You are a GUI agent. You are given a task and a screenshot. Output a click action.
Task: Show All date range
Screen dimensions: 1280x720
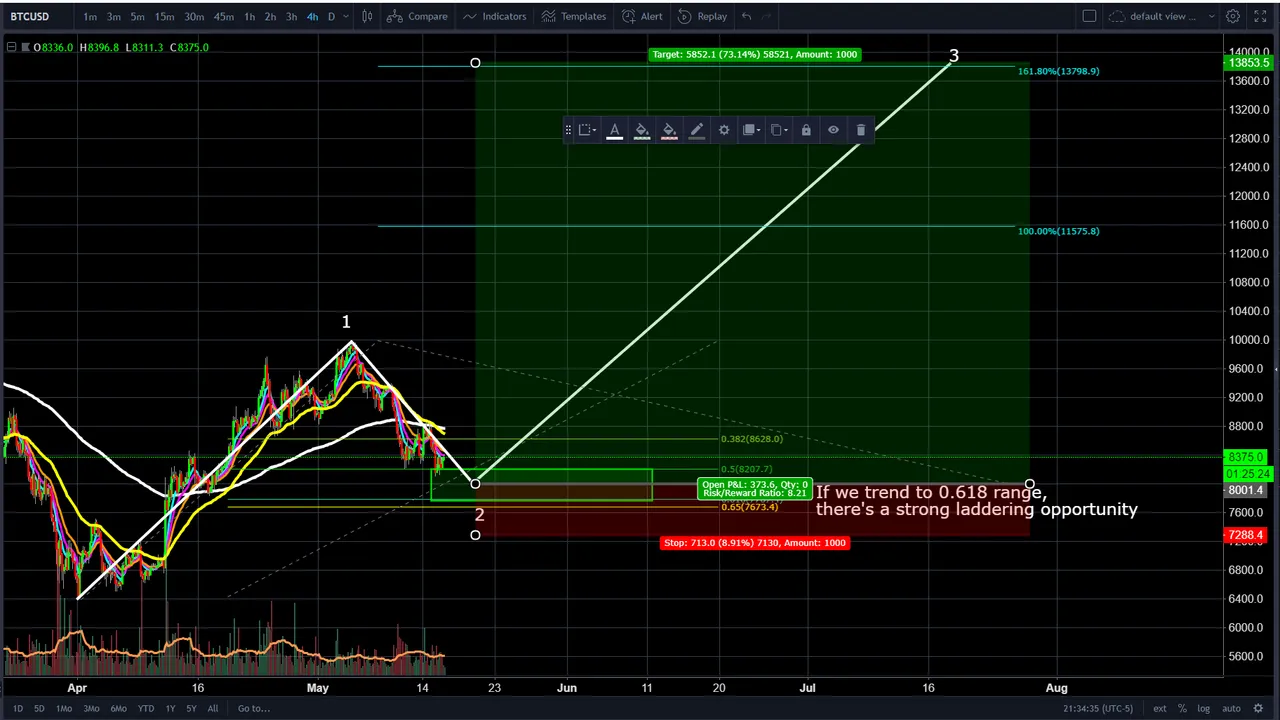[x=213, y=708]
